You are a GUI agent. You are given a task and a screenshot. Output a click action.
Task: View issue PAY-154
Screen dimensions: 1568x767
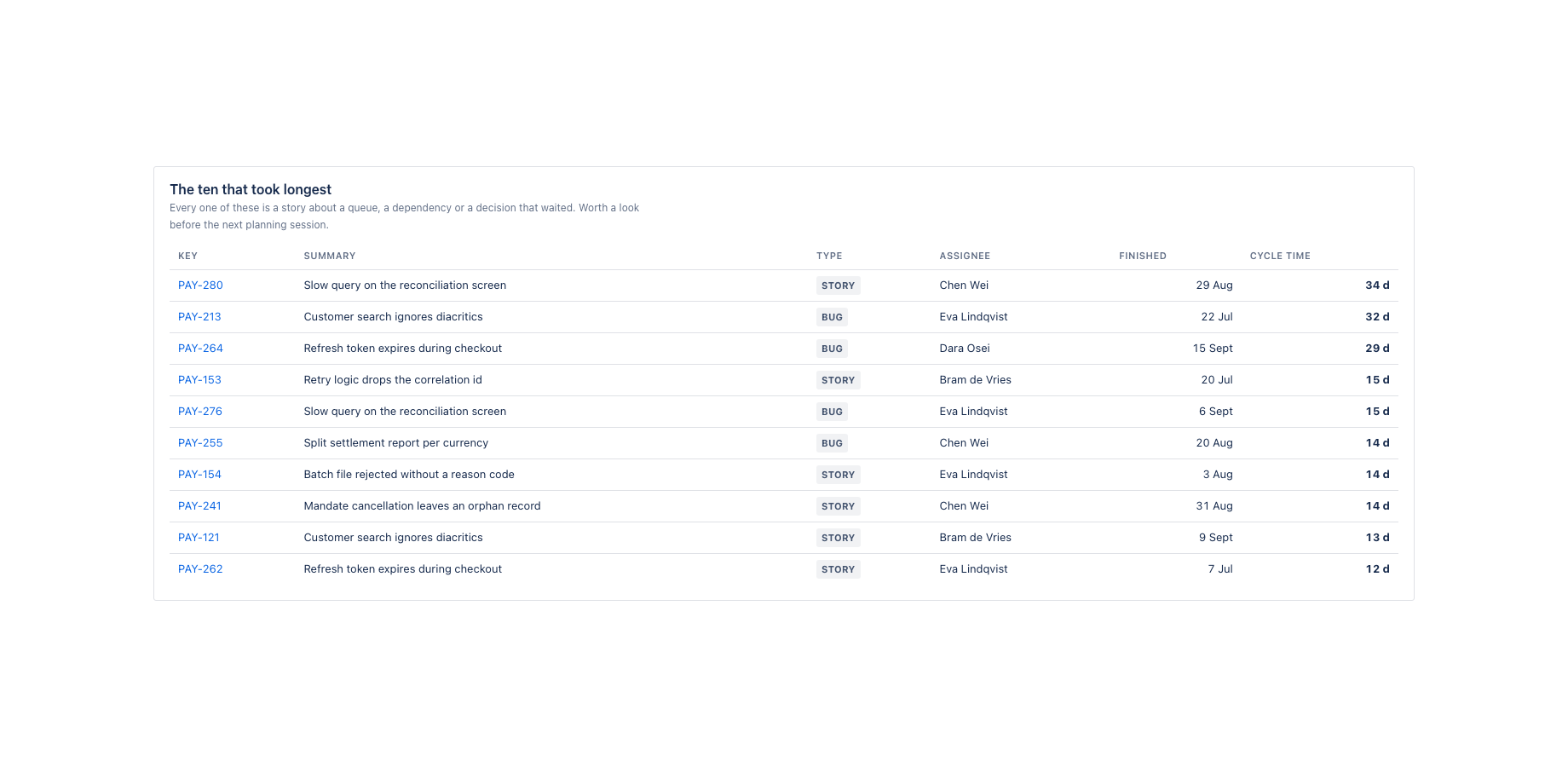tap(199, 475)
